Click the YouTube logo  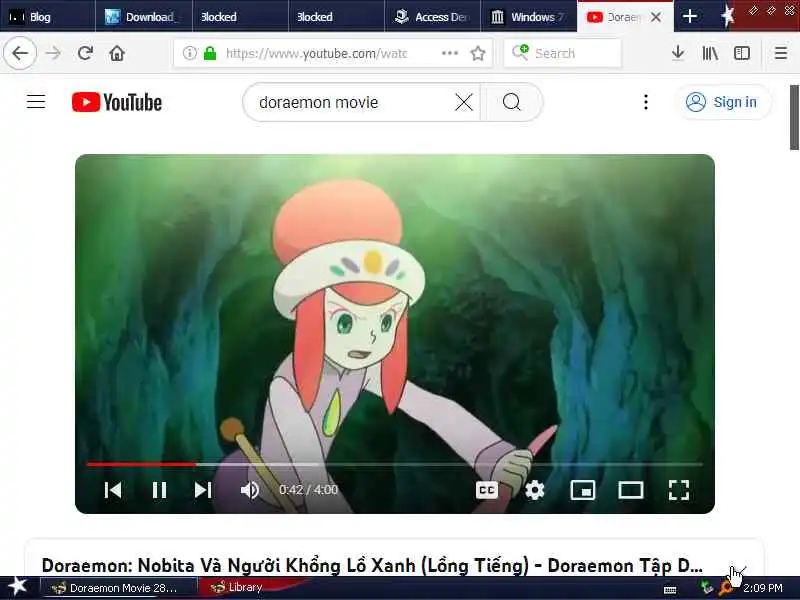click(117, 102)
